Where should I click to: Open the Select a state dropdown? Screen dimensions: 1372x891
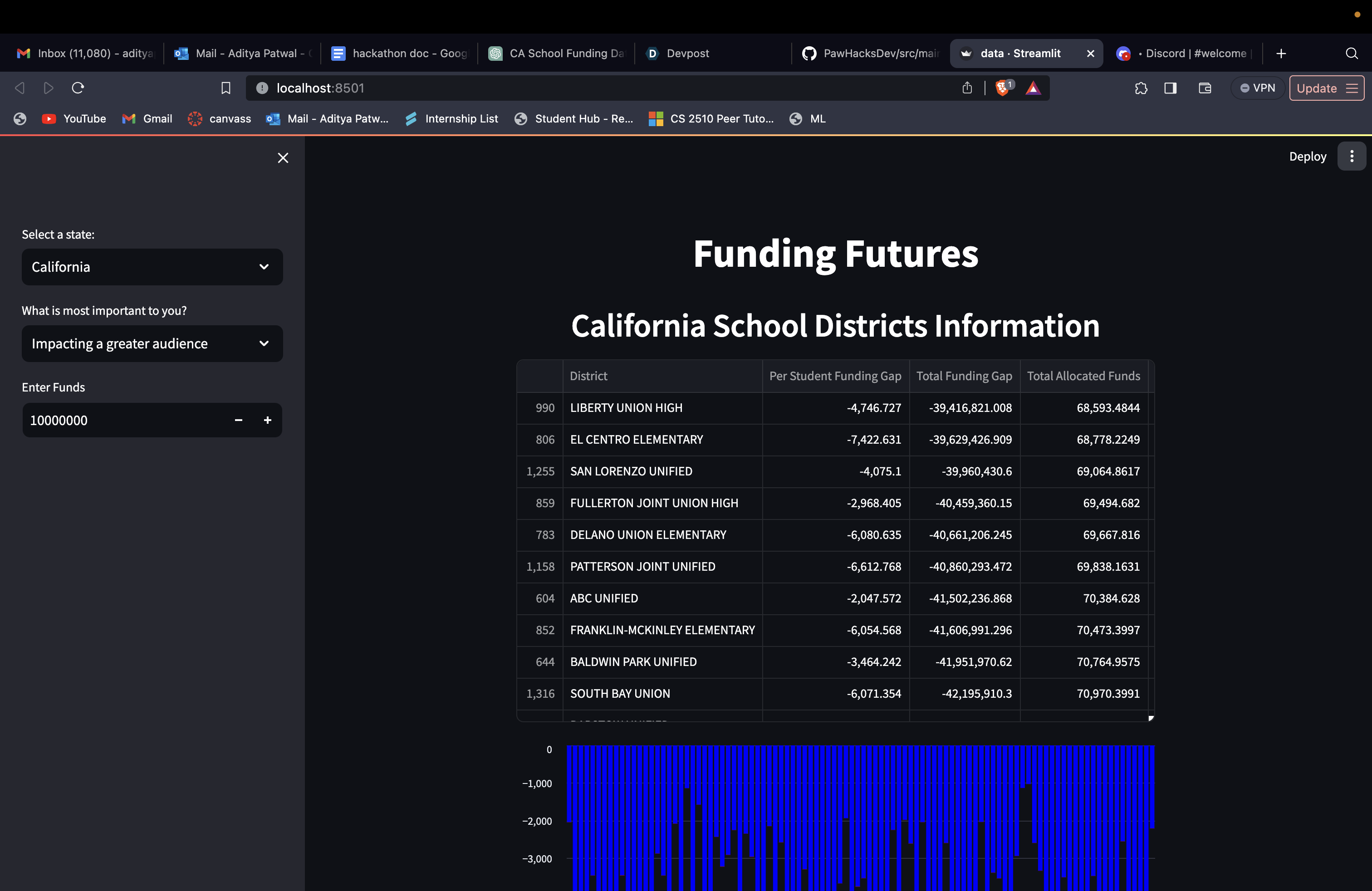(x=152, y=267)
